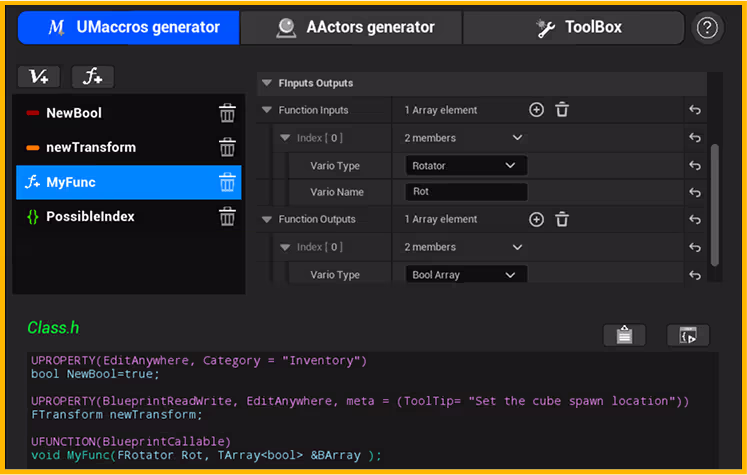The image size is (747, 475).
Task: Click the UPROPERTY EditAnywhere Inventory line
Action: point(199,361)
